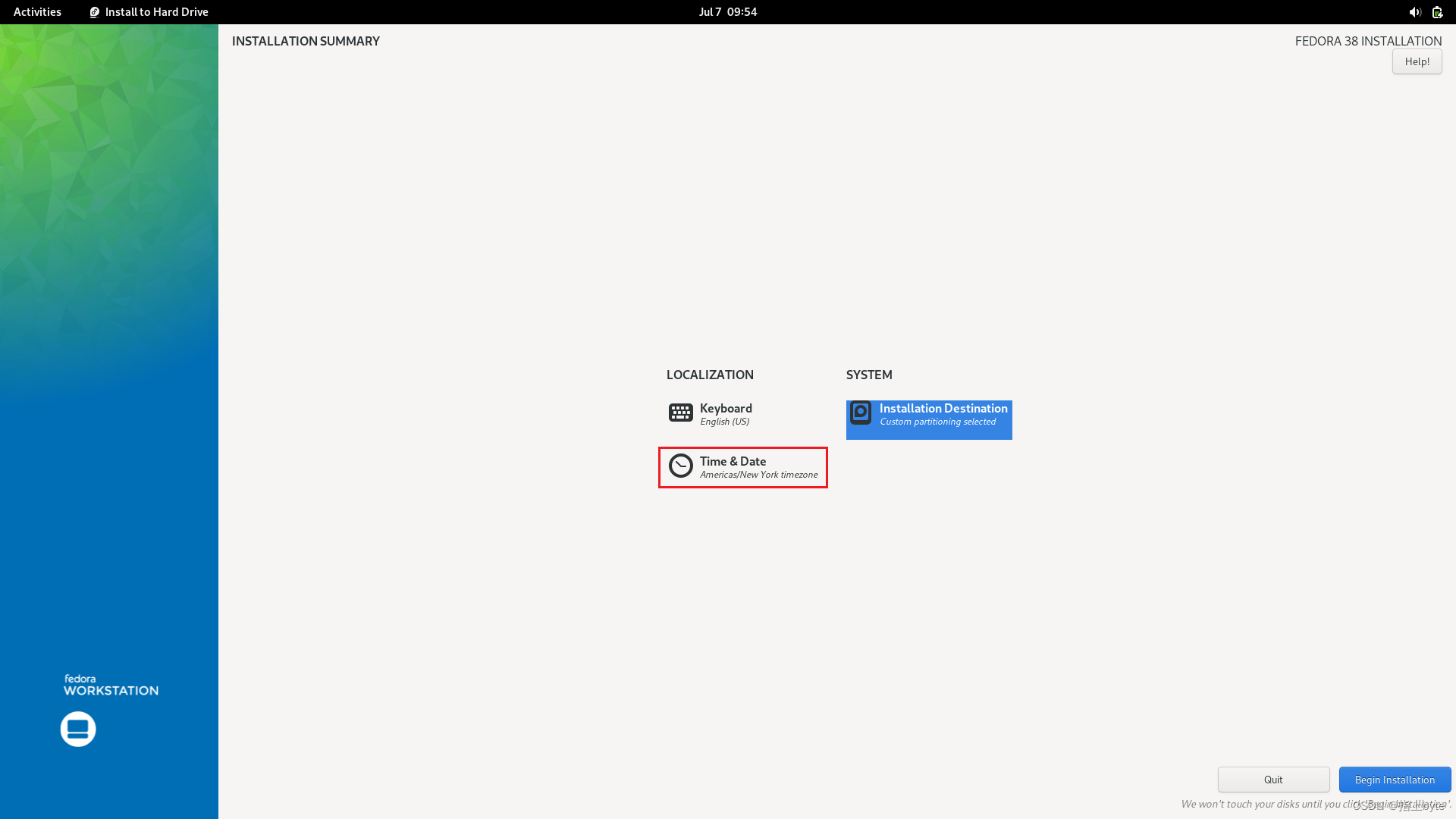Click the English (US) keyboard layout subtitle
Image resolution: width=1456 pixels, height=819 pixels.
tap(724, 422)
